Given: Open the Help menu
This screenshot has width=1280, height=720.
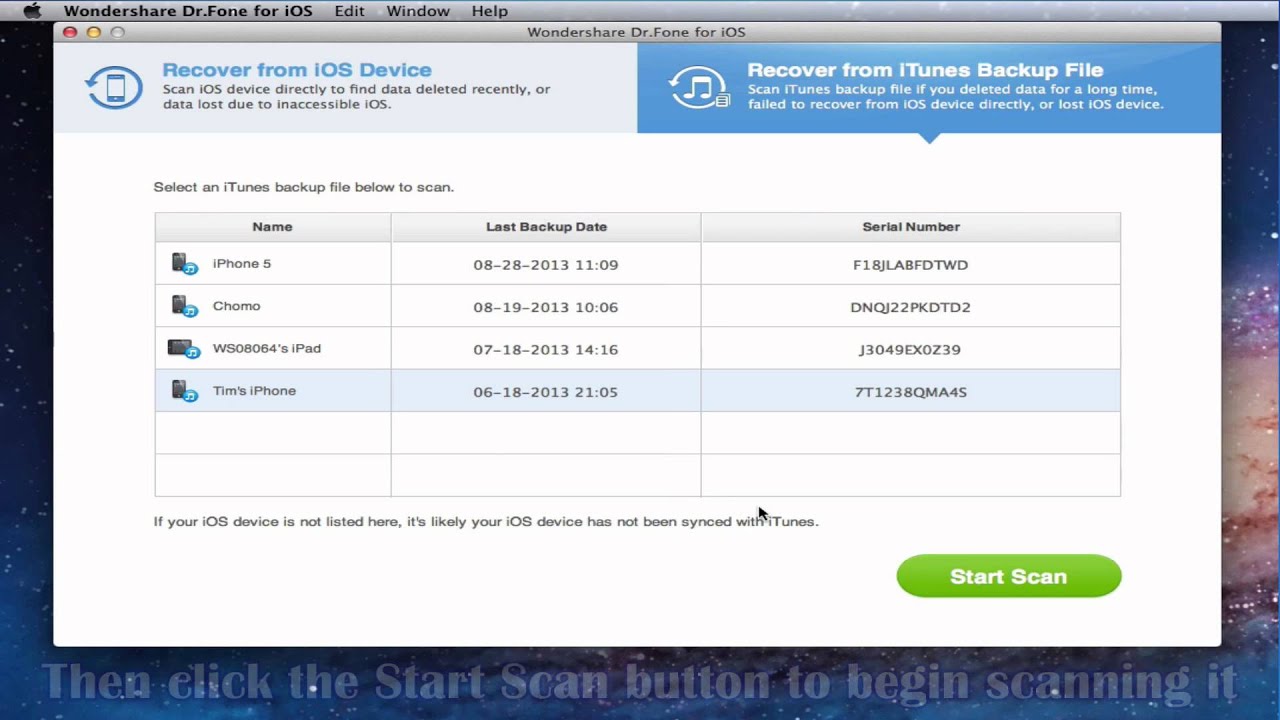Looking at the screenshot, I should pyautogui.click(x=490, y=11).
